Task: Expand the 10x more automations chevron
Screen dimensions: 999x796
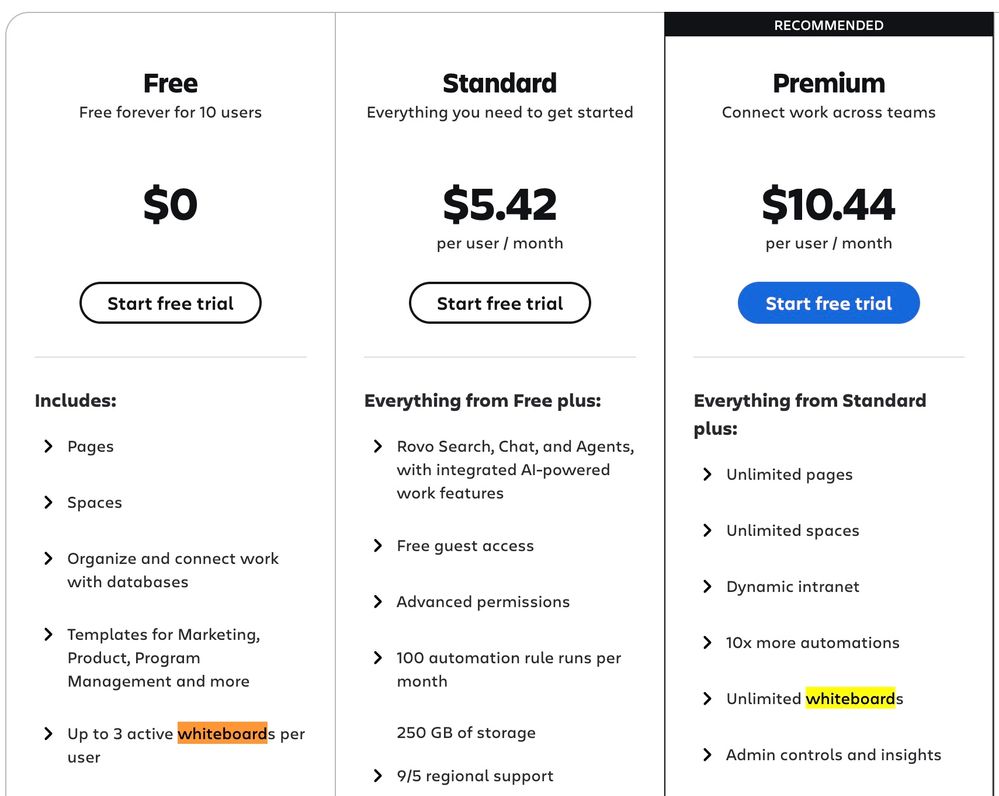Action: [708, 643]
